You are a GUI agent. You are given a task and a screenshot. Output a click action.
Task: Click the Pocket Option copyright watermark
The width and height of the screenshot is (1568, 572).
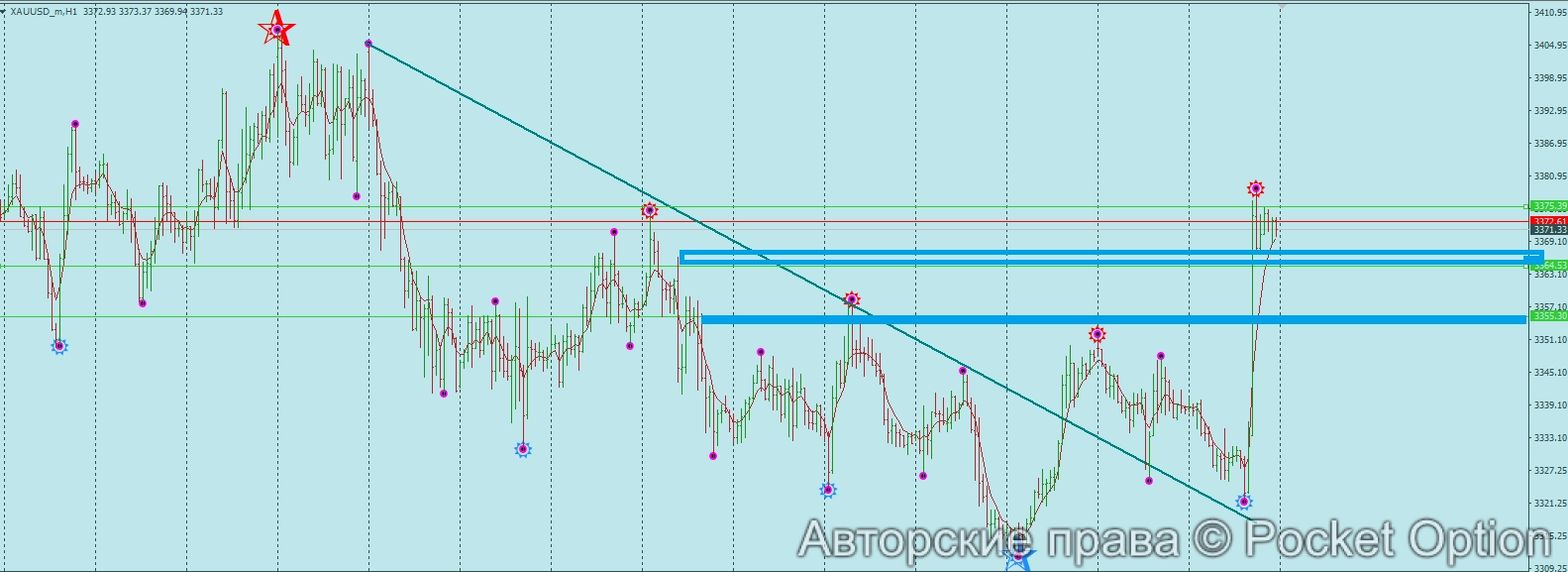pos(1174,540)
